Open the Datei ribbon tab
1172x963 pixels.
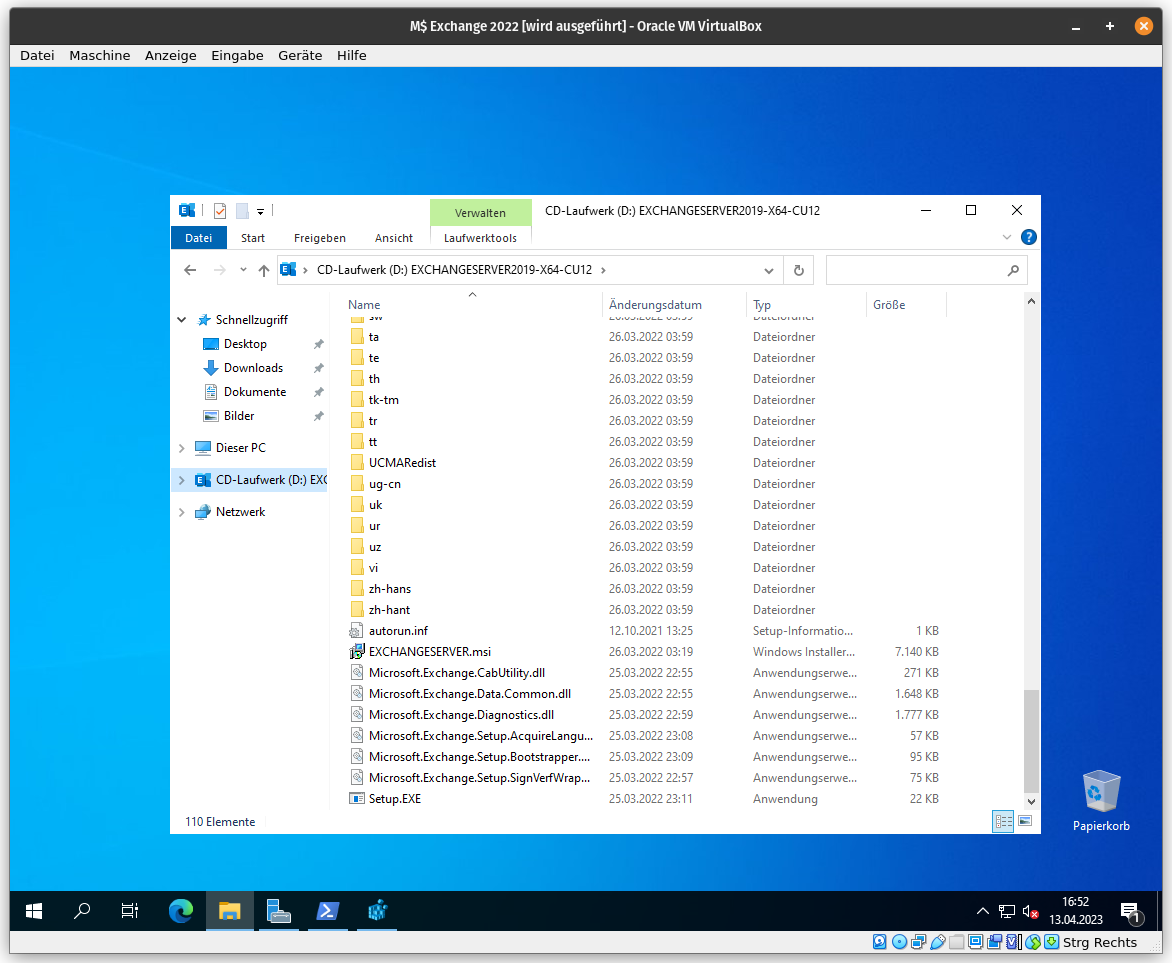(x=199, y=238)
